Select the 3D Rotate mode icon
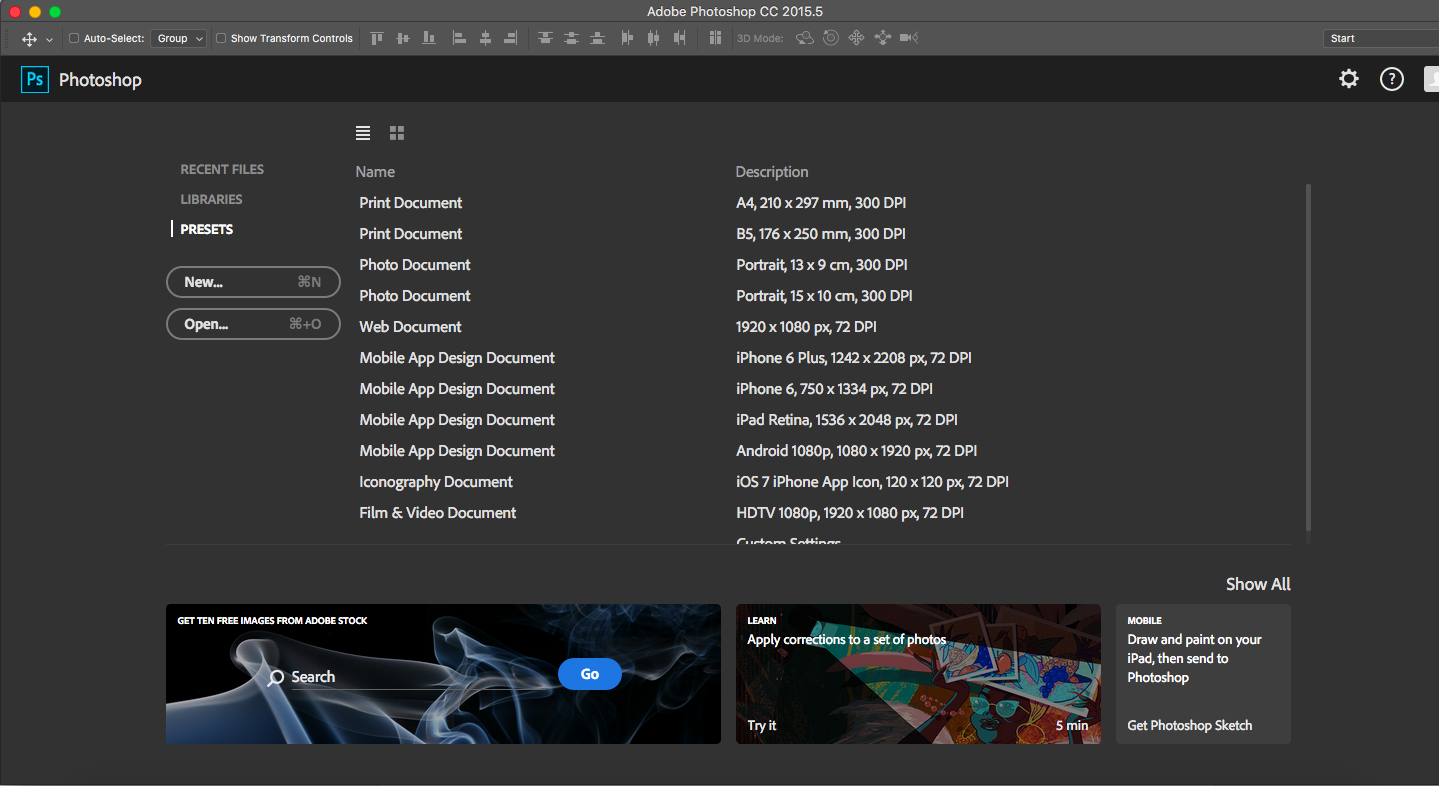1439x786 pixels. coord(805,38)
